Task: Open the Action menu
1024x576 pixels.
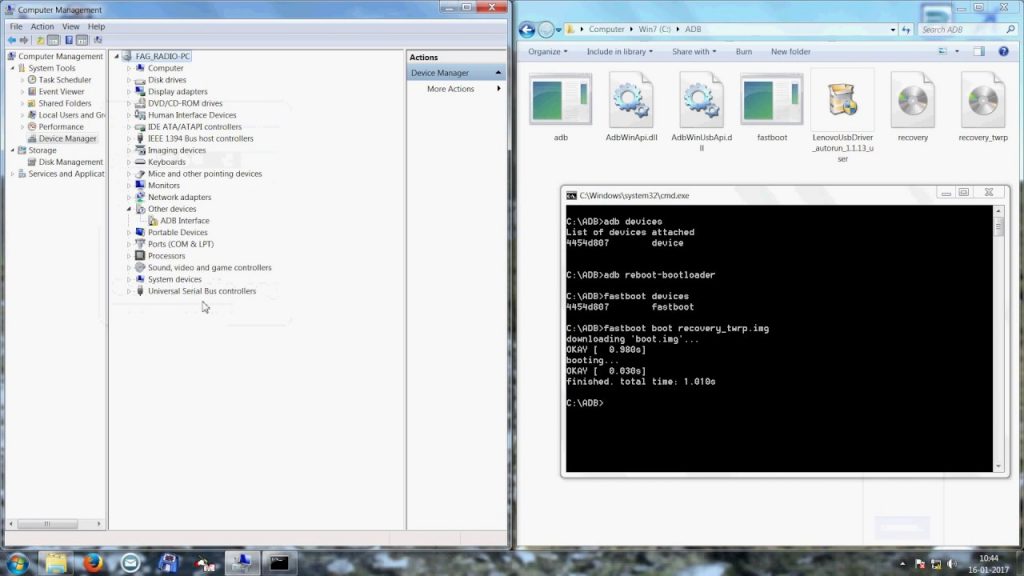Action: click(42, 27)
